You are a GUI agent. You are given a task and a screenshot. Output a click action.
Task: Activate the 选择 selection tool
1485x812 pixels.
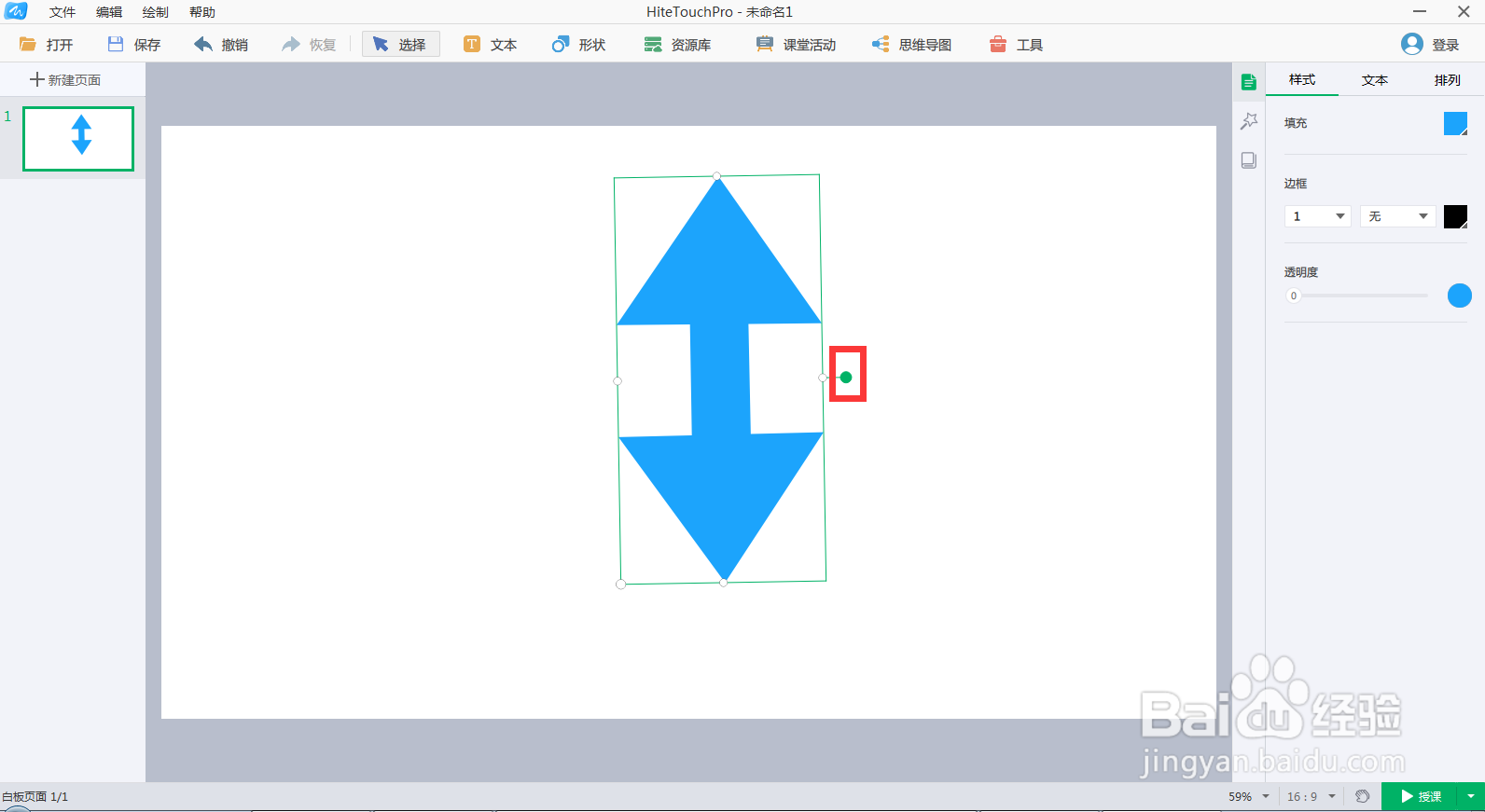(400, 45)
